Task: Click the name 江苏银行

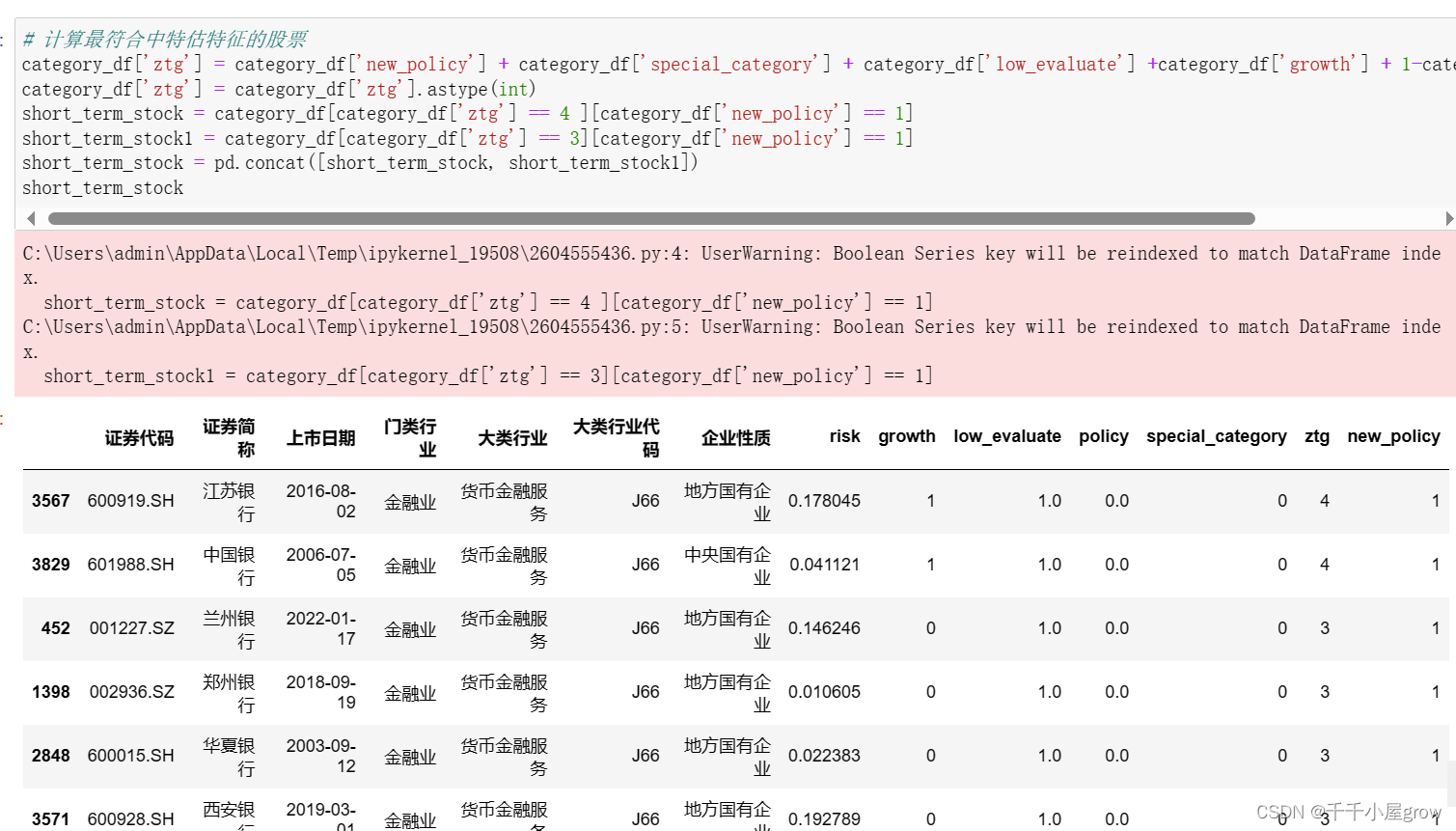Action: (x=229, y=502)
